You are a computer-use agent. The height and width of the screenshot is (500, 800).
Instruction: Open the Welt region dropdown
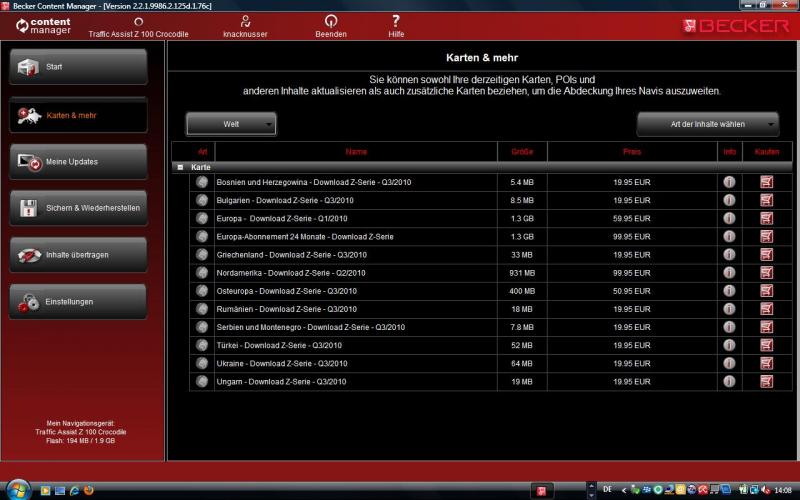(x=231, y=124)
